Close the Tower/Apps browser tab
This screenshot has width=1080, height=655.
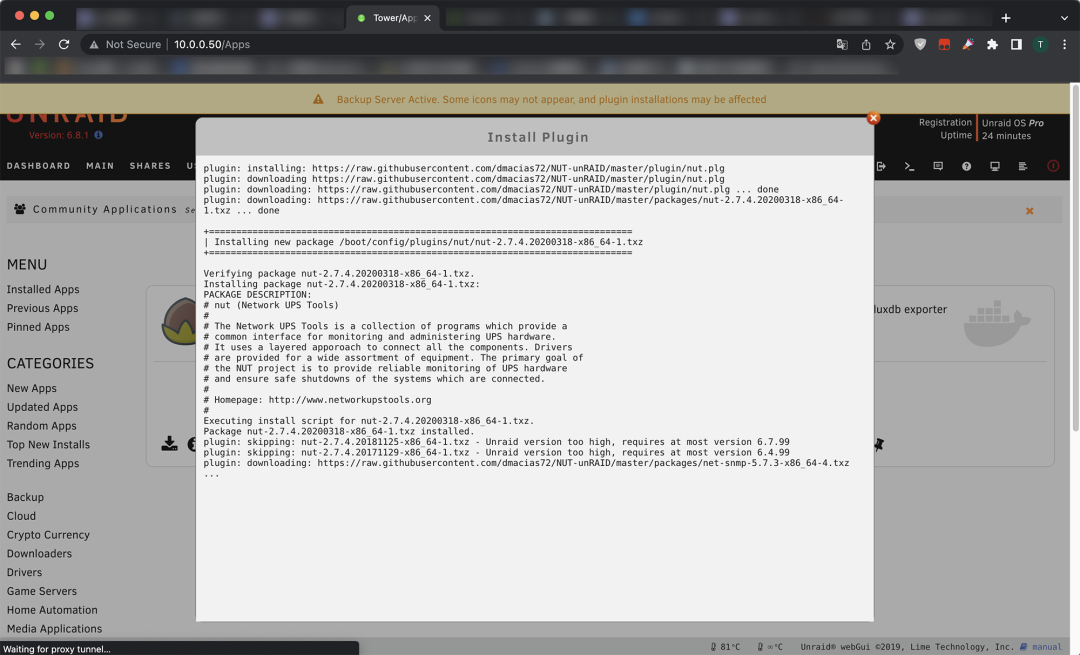pos(427,18)
